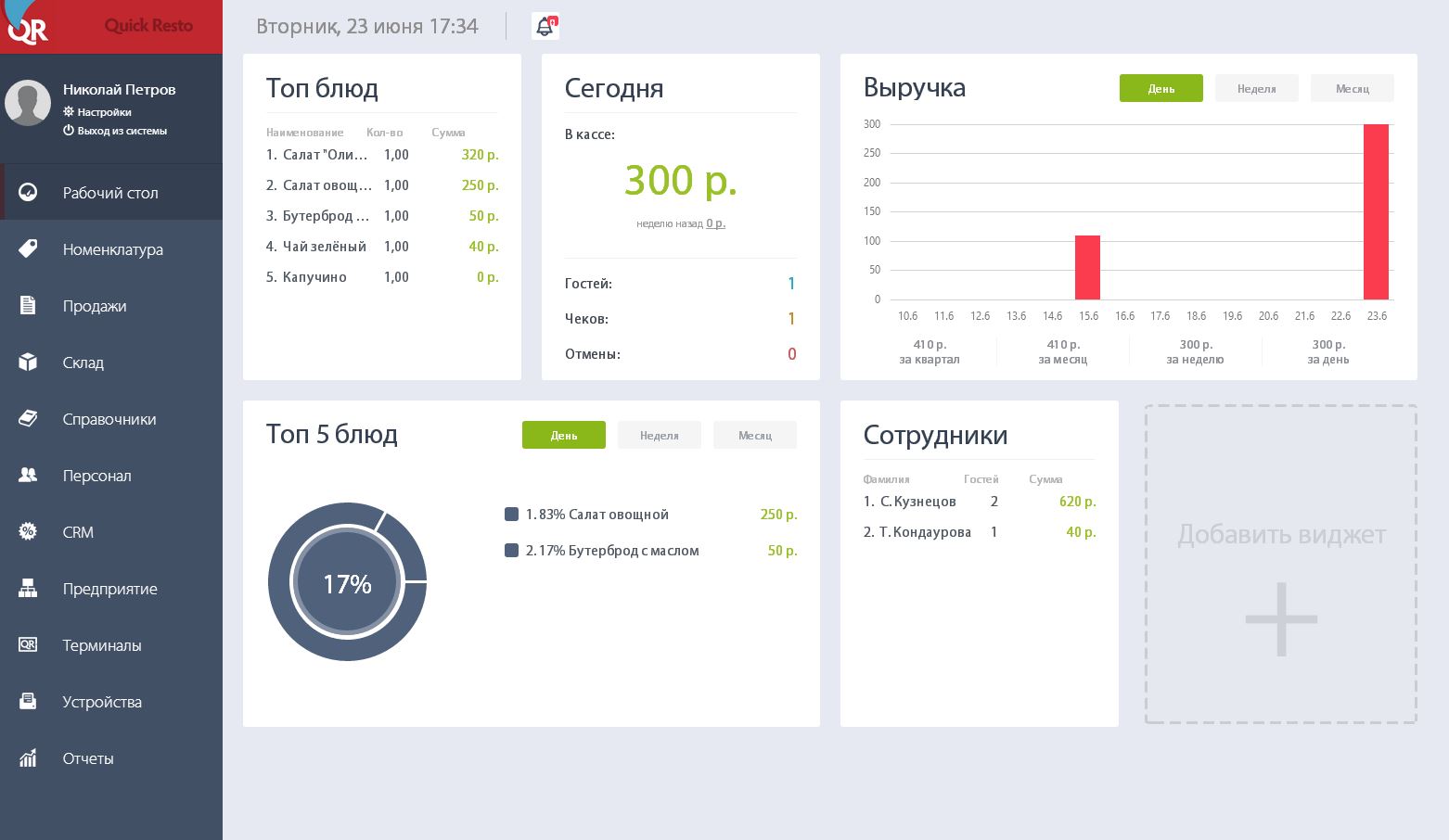Navigate to Персонал

pos(111,476)
